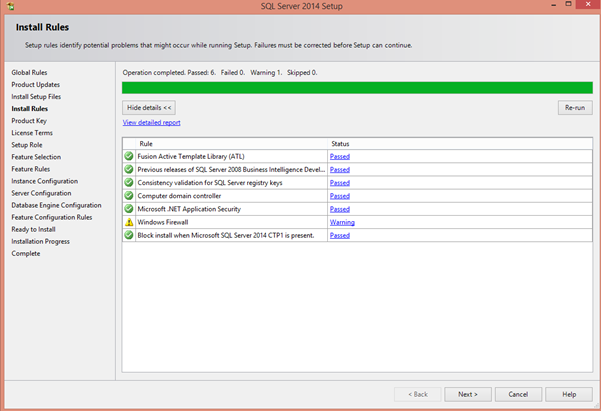This screenshot has width=601, height=411.
Task: Click the Next button
Action: [x=468, y=394]
